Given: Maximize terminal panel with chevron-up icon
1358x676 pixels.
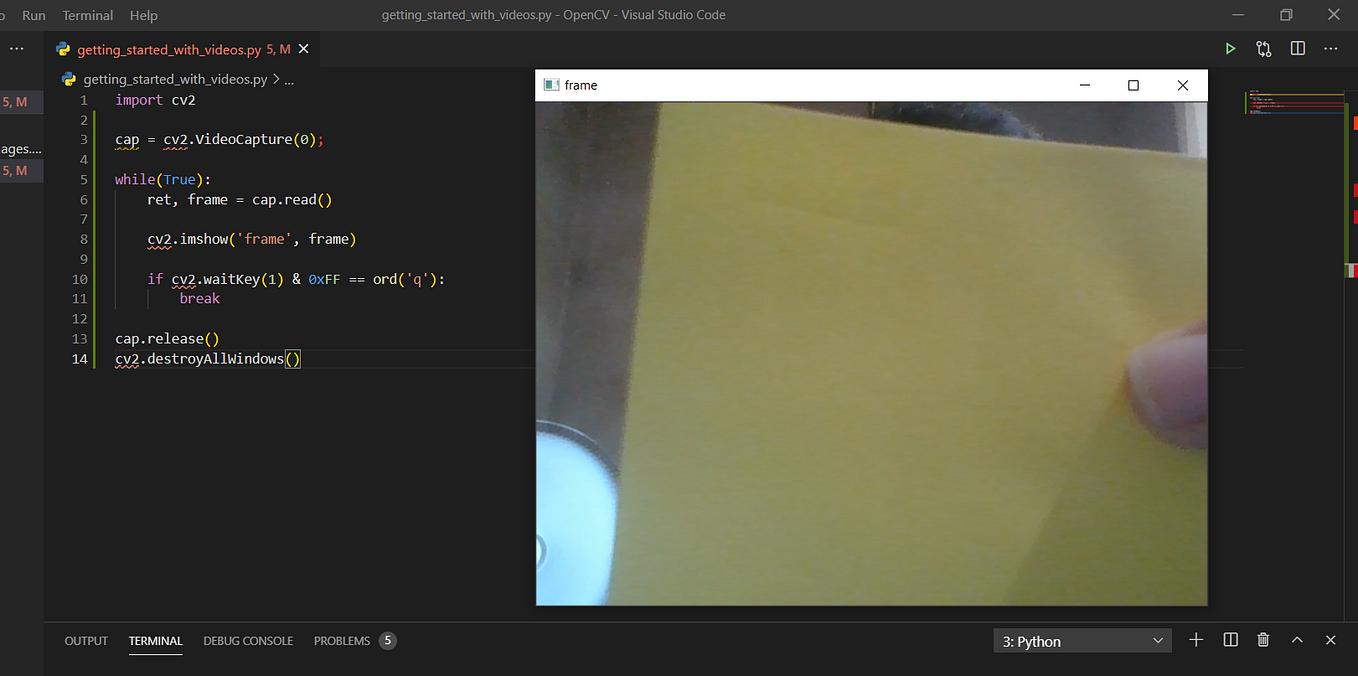Looking at the screenshot, I should click(1297, 640).
